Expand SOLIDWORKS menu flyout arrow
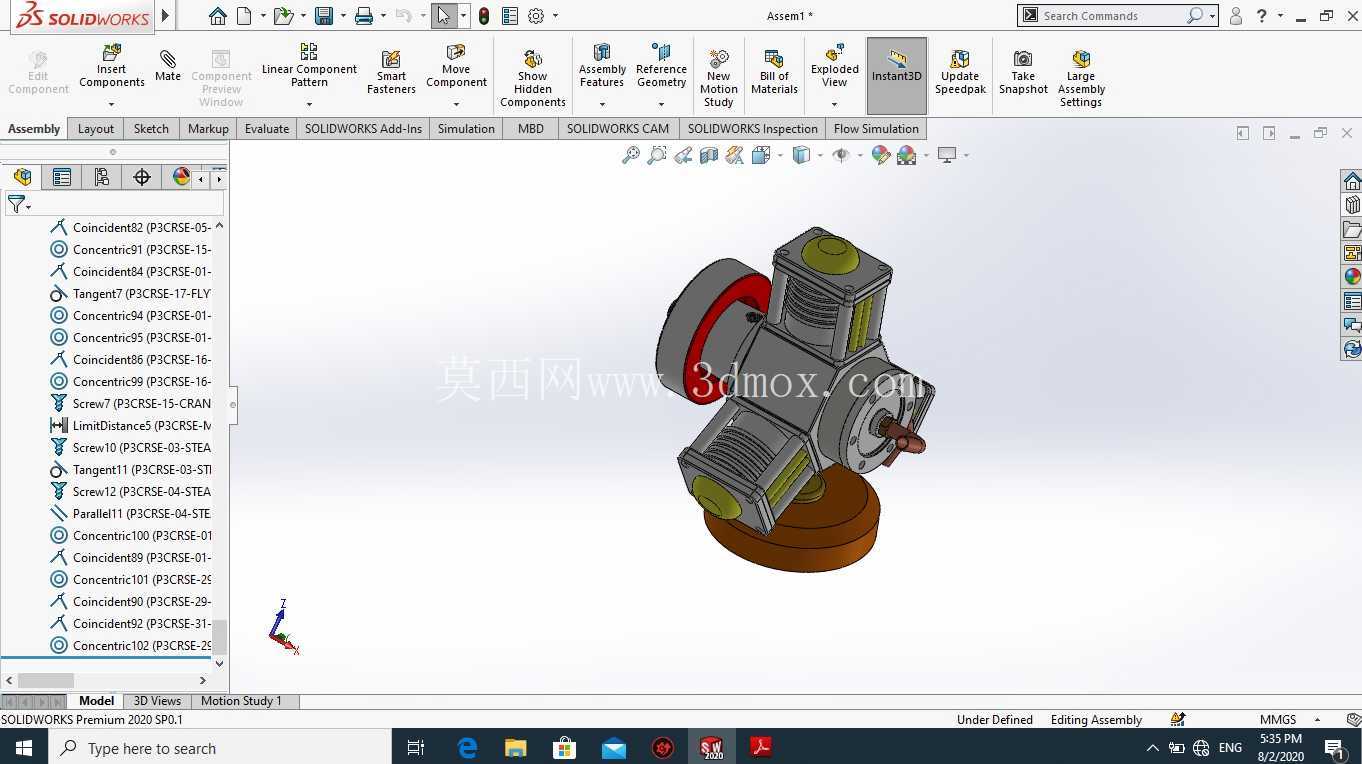 [166, 16]
